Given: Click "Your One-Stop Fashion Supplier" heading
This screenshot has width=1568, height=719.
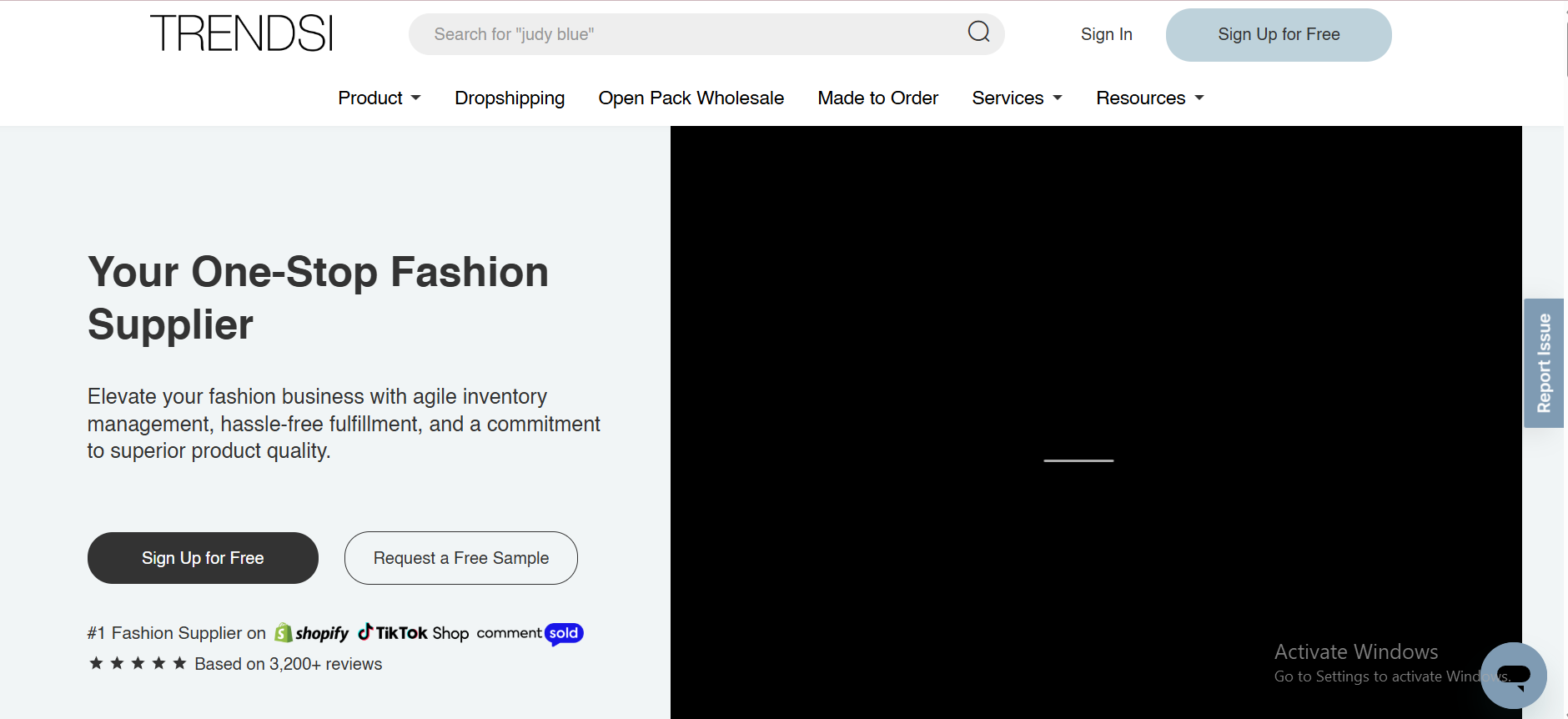Looking at the screenshot, I should pyautogui.click(x=318, y=298).
